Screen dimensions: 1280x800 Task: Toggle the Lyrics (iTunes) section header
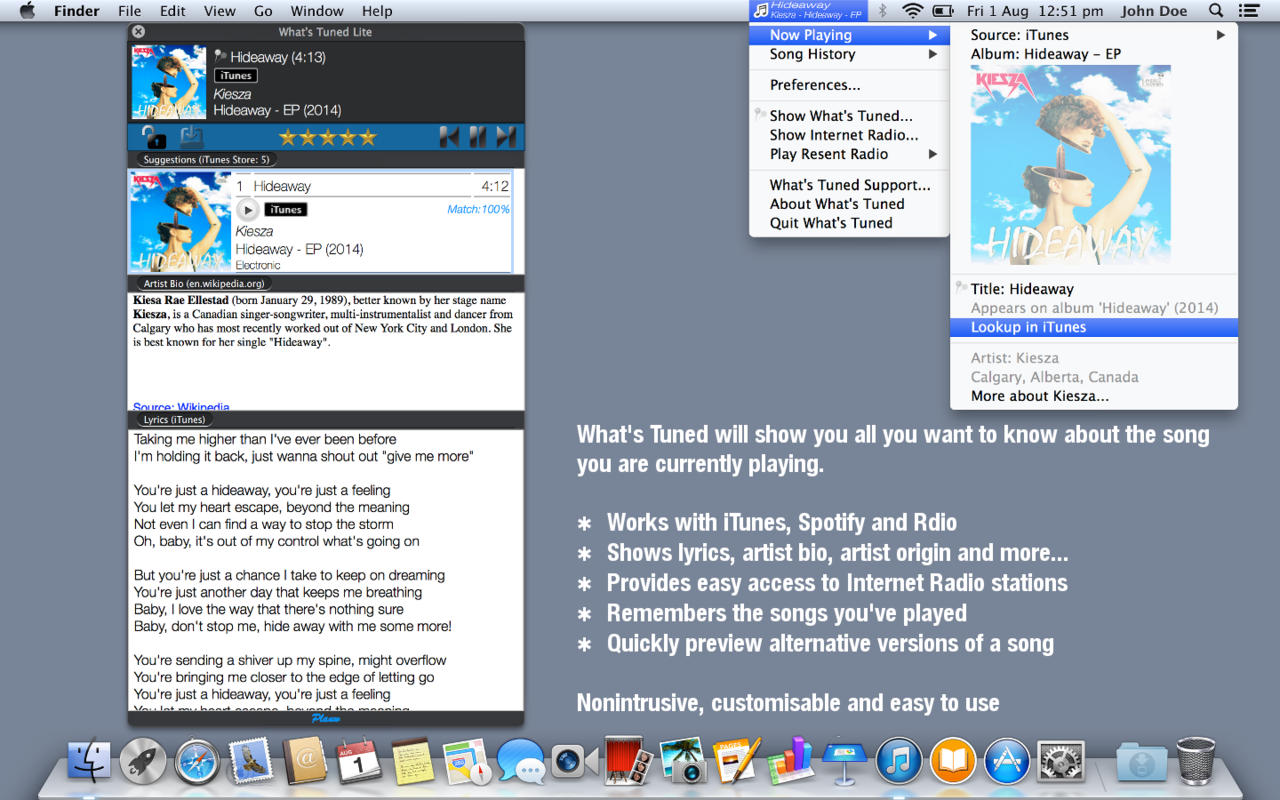pos(174,420)
